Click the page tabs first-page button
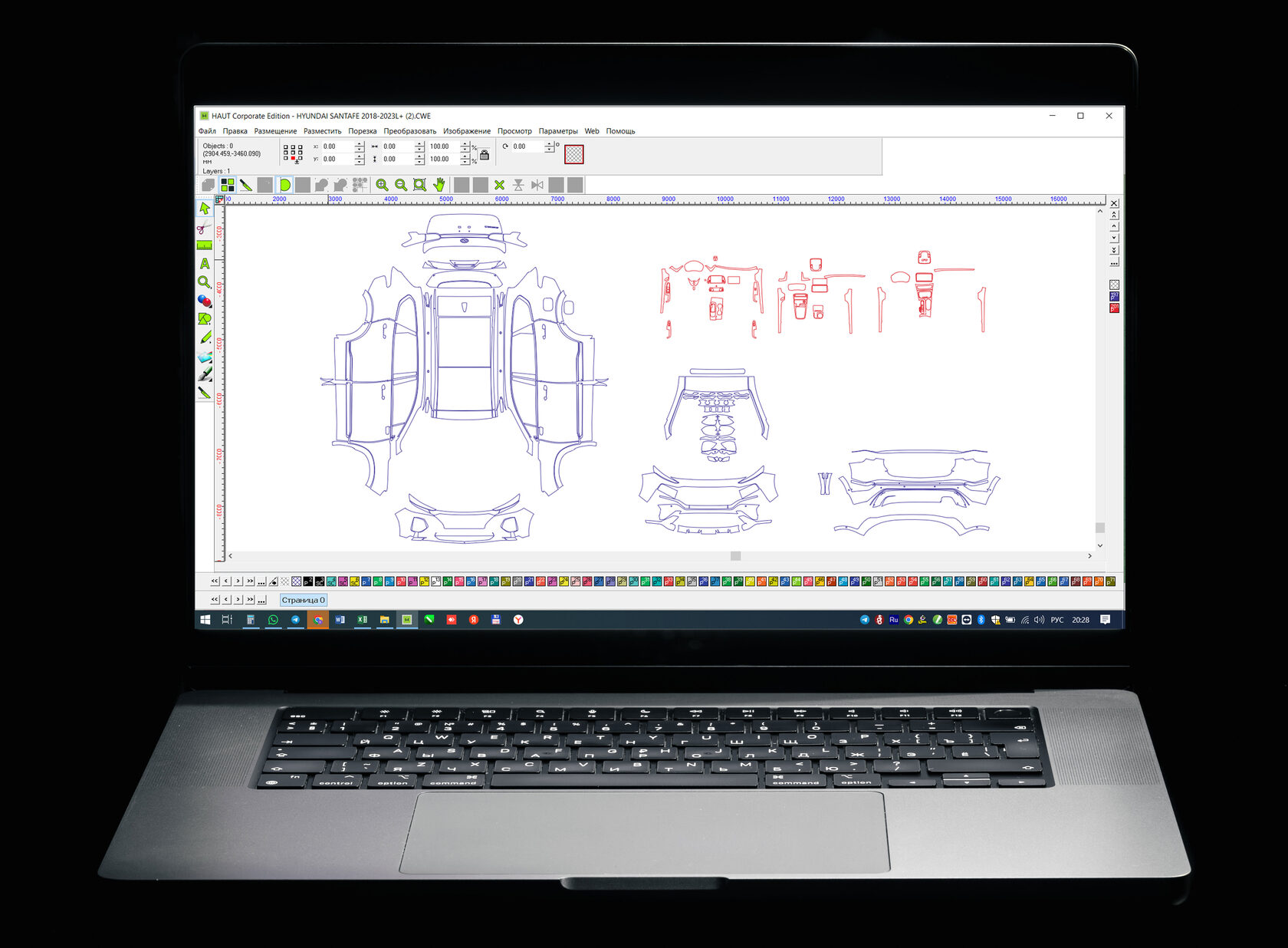 click(x=215, y=600)
